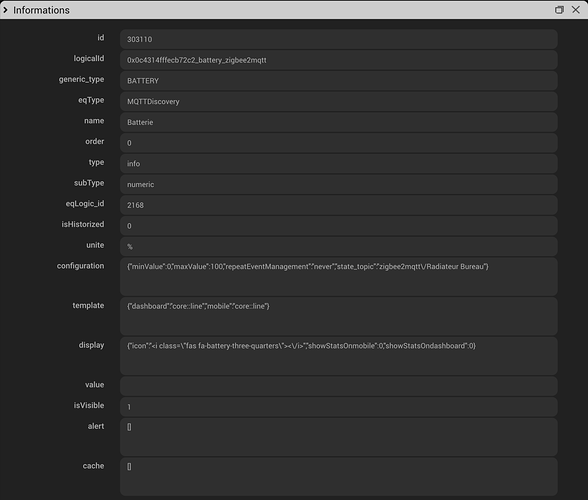Click the isHistorized value field
Image resolution: width=588 pixels, height=500 pixels.
(339, 226)
